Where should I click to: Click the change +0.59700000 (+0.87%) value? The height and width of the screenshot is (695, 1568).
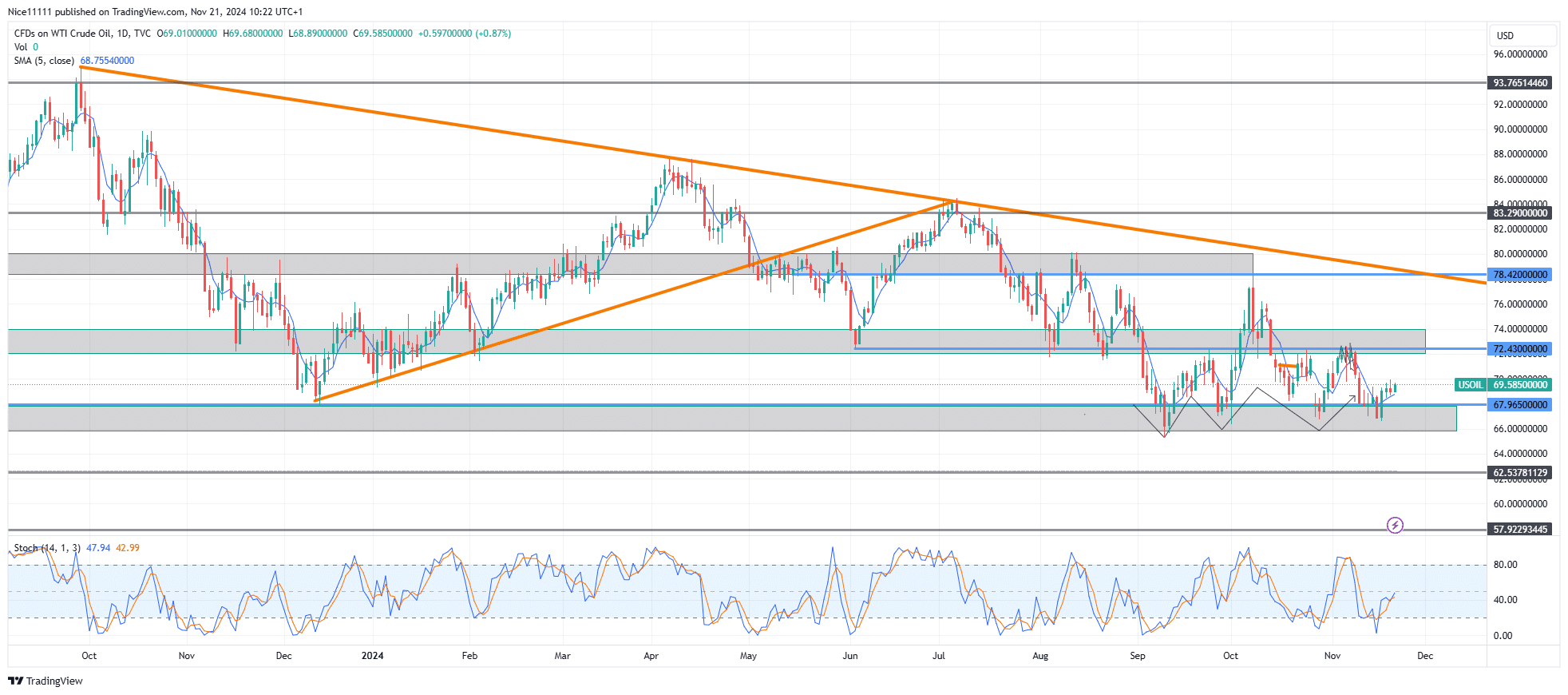[465, 34]
